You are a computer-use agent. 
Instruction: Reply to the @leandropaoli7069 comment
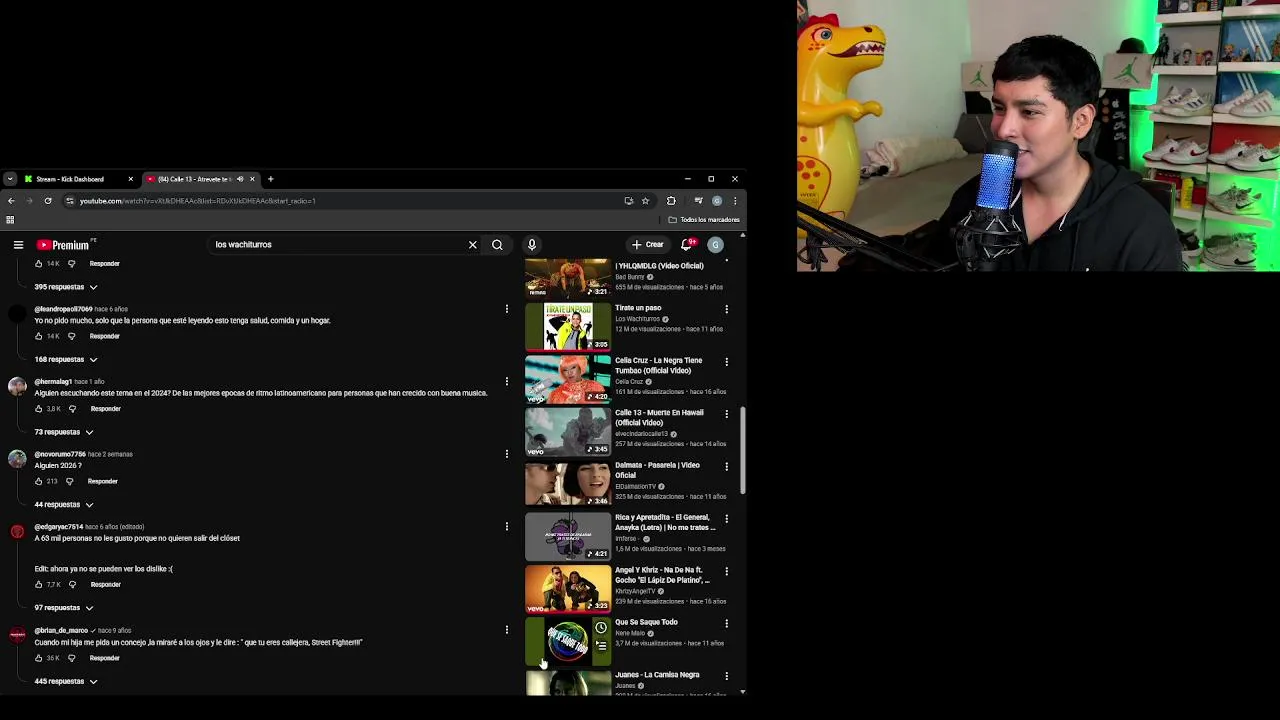[105, 336]
